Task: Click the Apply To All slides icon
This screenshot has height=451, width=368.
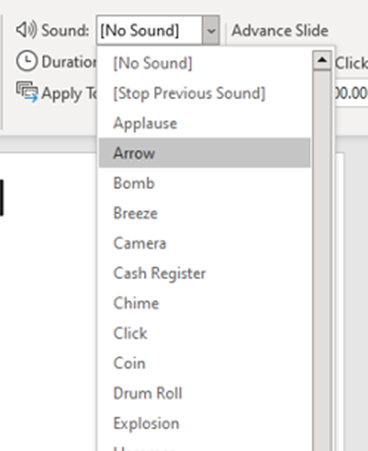Action: tap(27, 92)
